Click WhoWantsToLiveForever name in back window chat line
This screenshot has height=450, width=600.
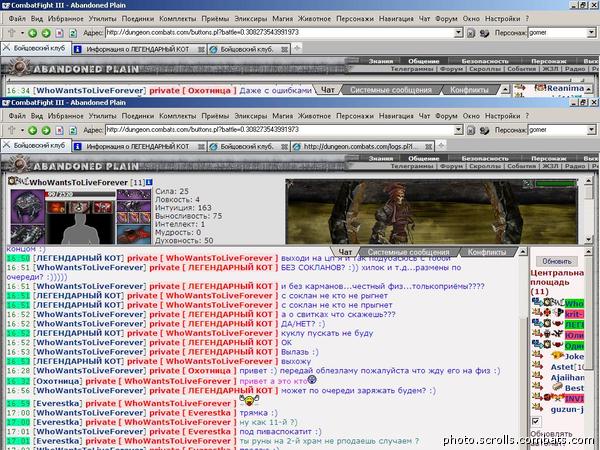(89, 91)
